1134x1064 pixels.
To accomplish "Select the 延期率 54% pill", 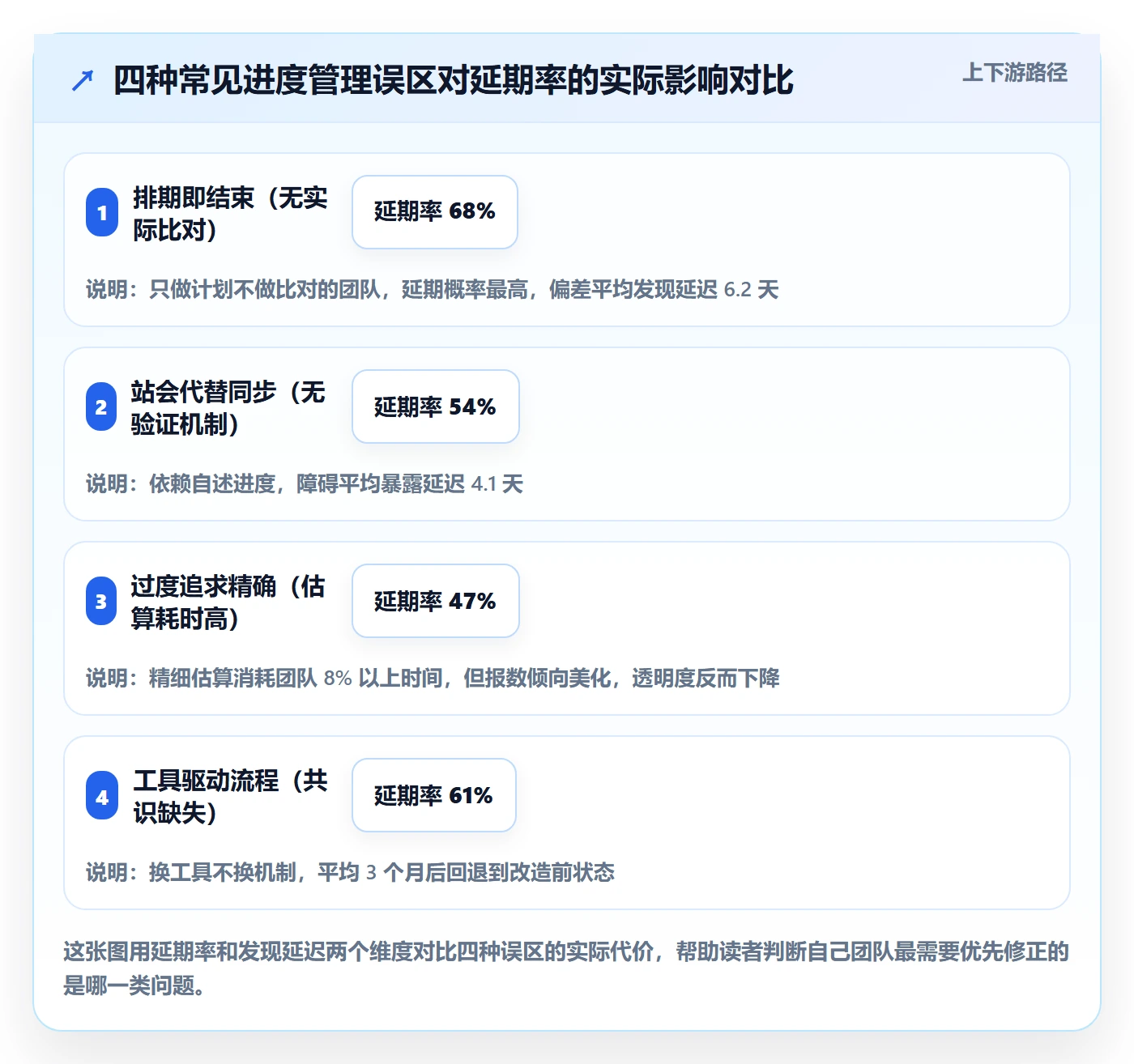I will coord(436,406).
